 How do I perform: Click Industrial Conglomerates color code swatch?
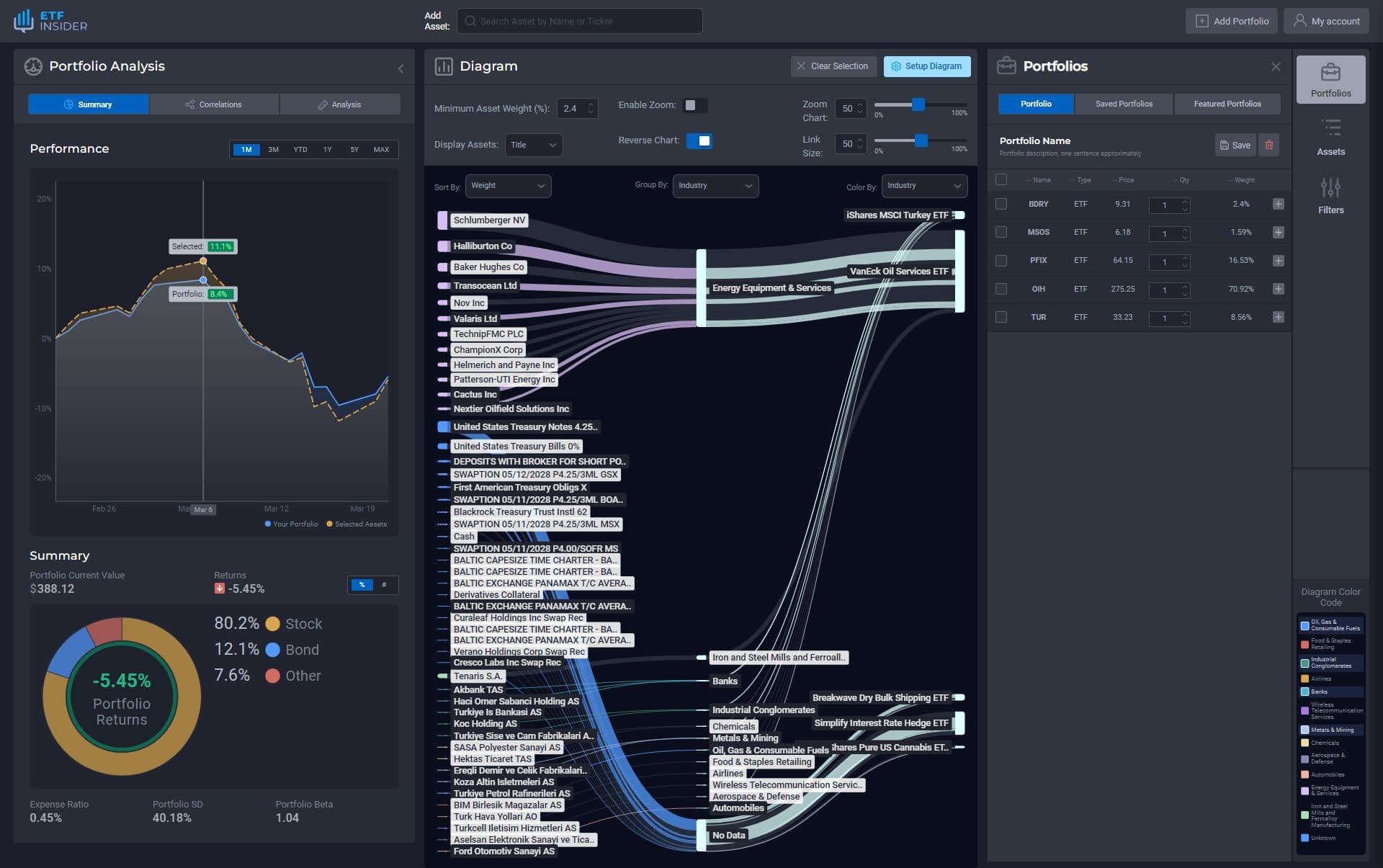(x=1304, y=663)
